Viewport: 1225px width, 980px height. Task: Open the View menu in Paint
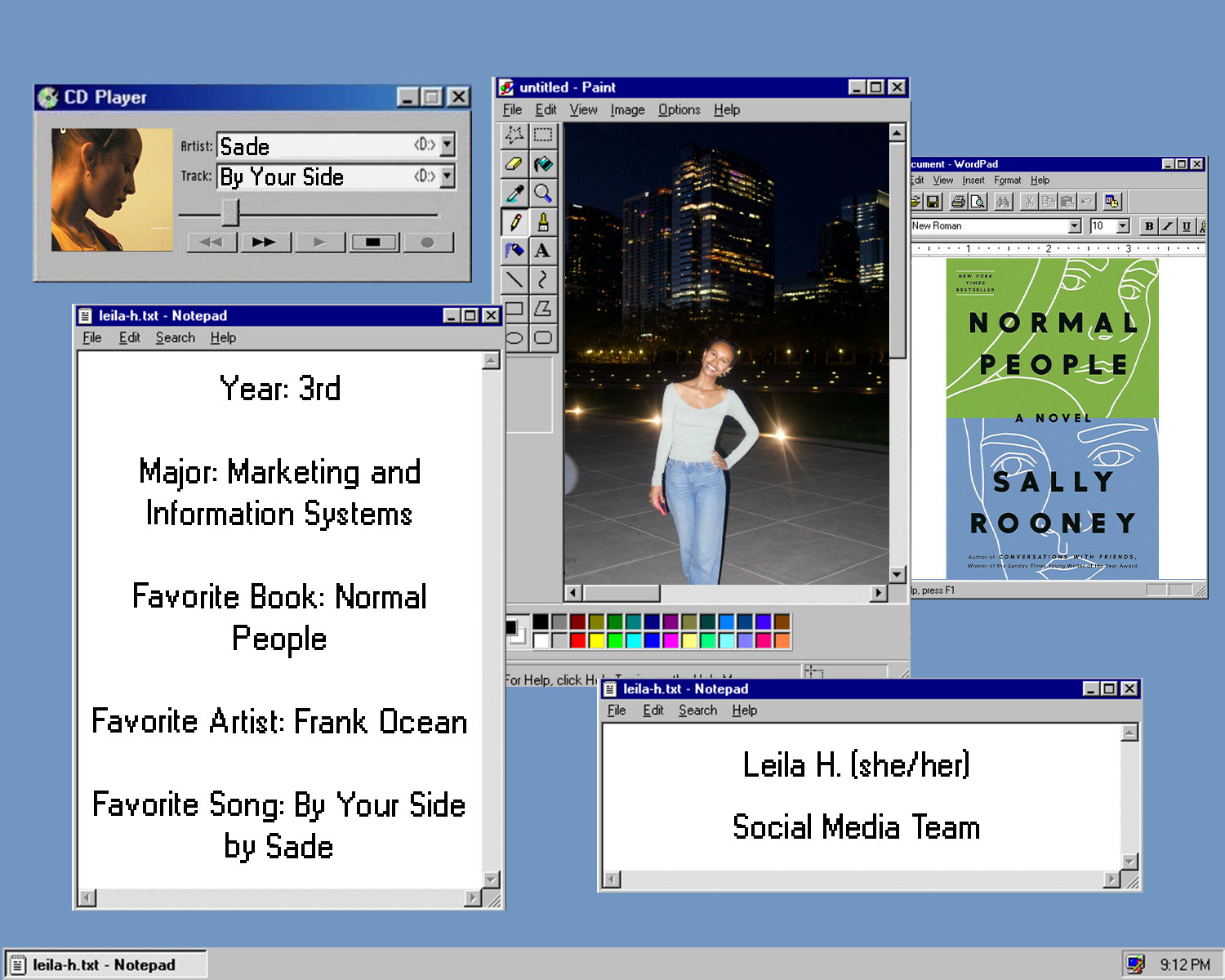click(583, 109)
